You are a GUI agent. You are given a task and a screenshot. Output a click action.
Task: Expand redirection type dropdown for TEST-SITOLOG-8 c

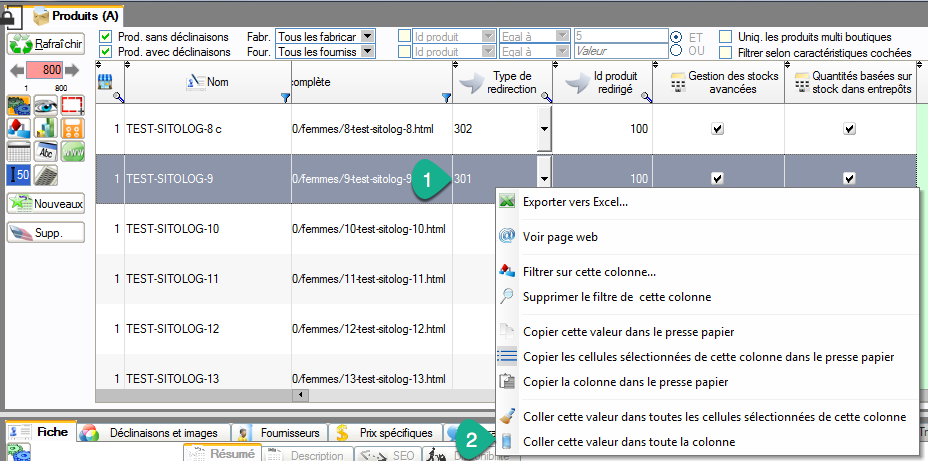[x=544, y=129]
